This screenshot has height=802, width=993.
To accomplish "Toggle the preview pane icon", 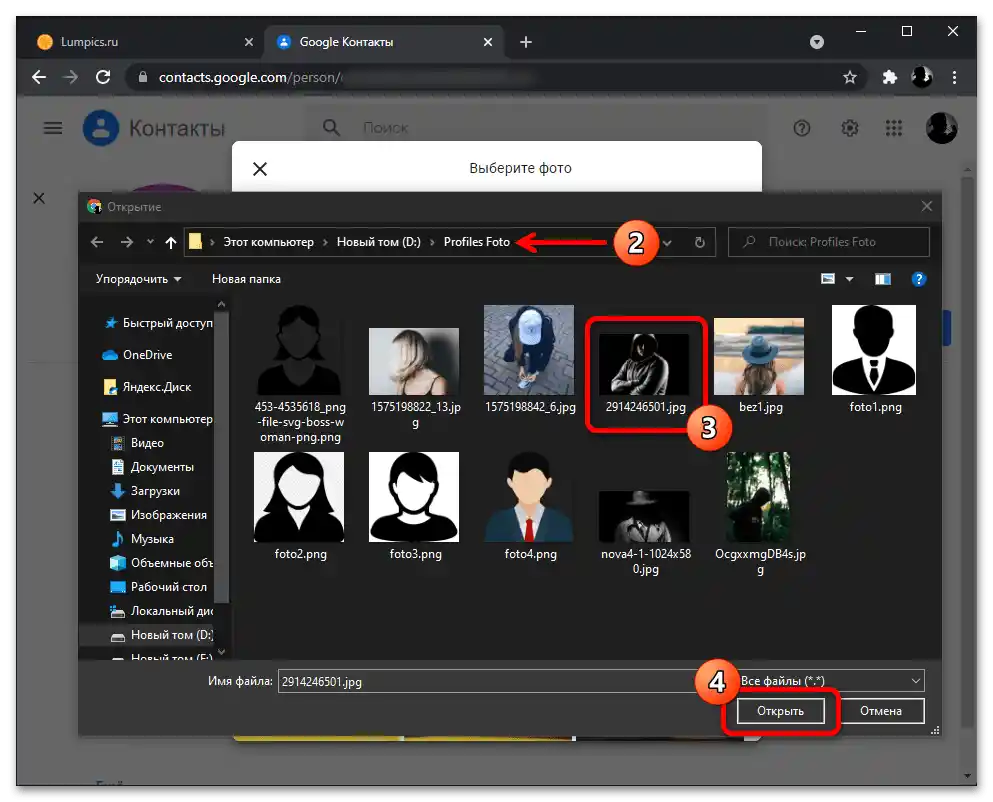I will 883,279.
